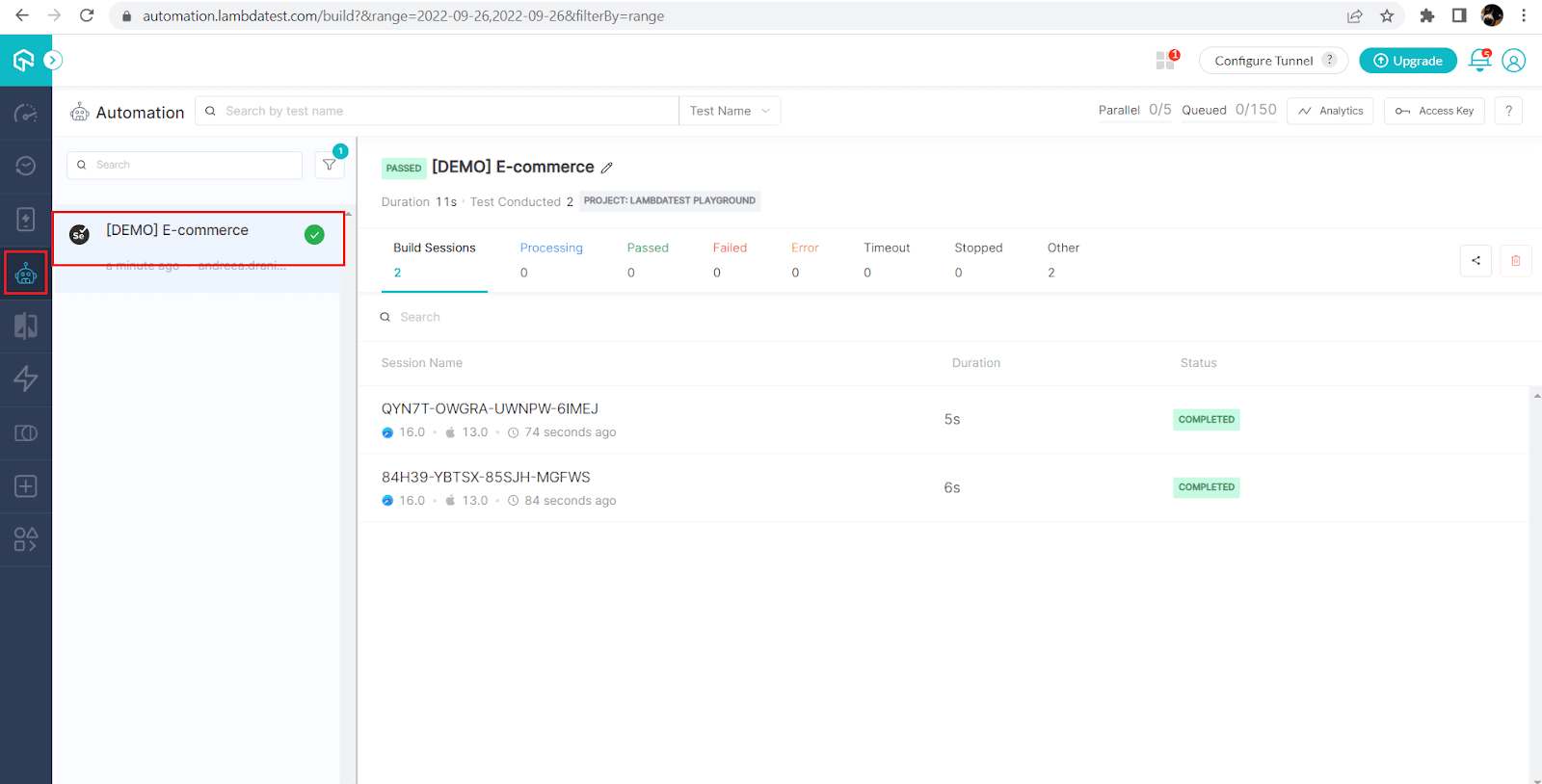Click the Upgrade button
1542x784 pixels.
click(1408, 61)
